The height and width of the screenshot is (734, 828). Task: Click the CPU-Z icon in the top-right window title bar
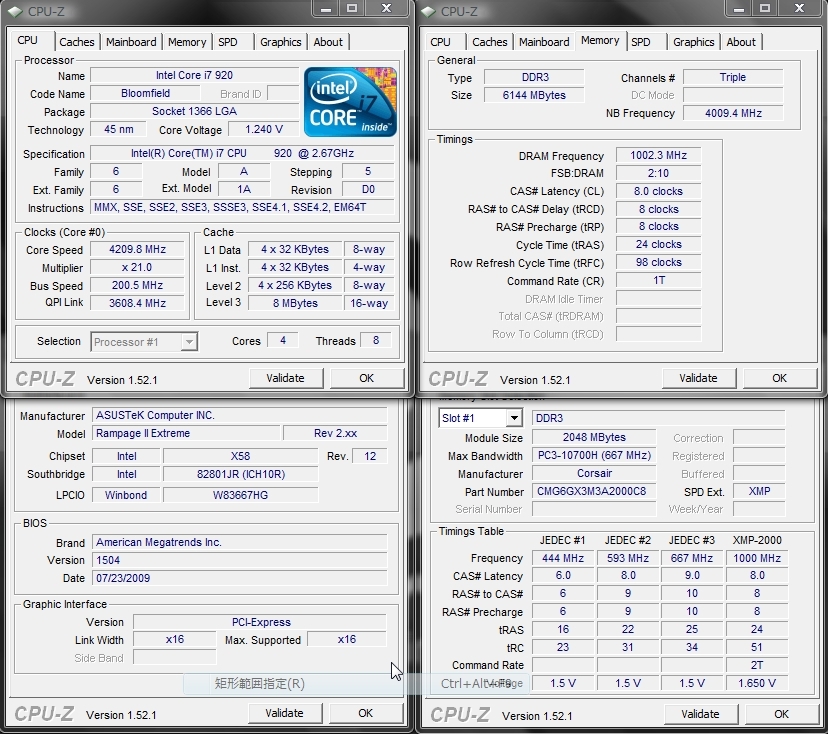click(429, 12)
